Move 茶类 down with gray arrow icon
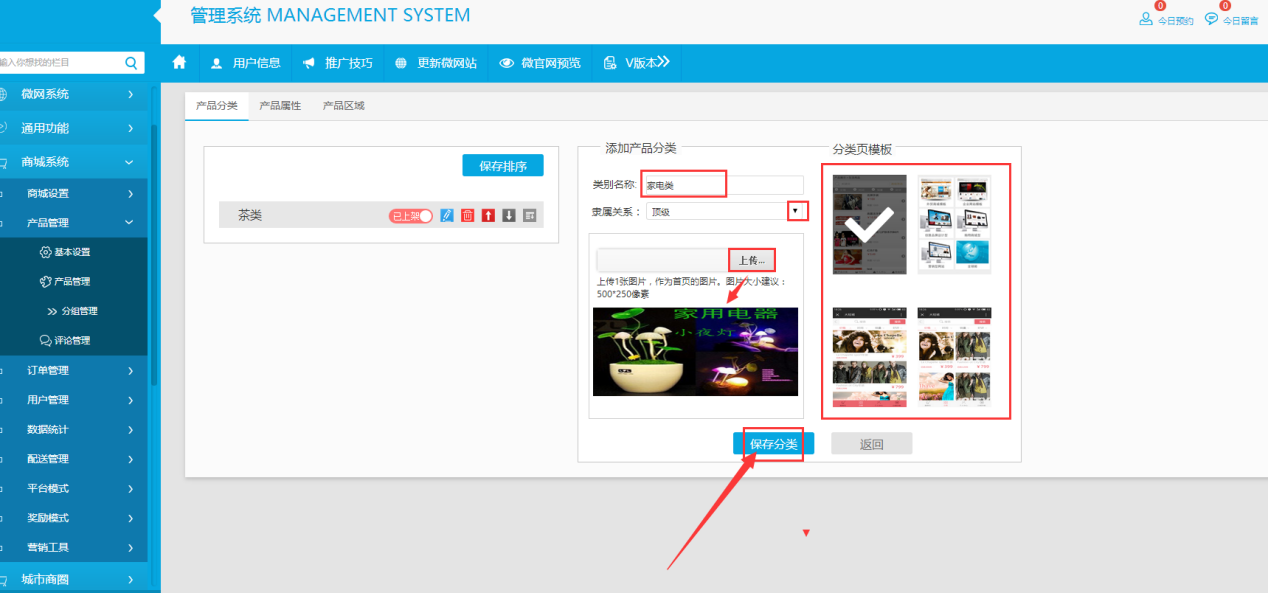Image resolution: width=1268 pixels, height=593 pixels. (x=509, y=215)
